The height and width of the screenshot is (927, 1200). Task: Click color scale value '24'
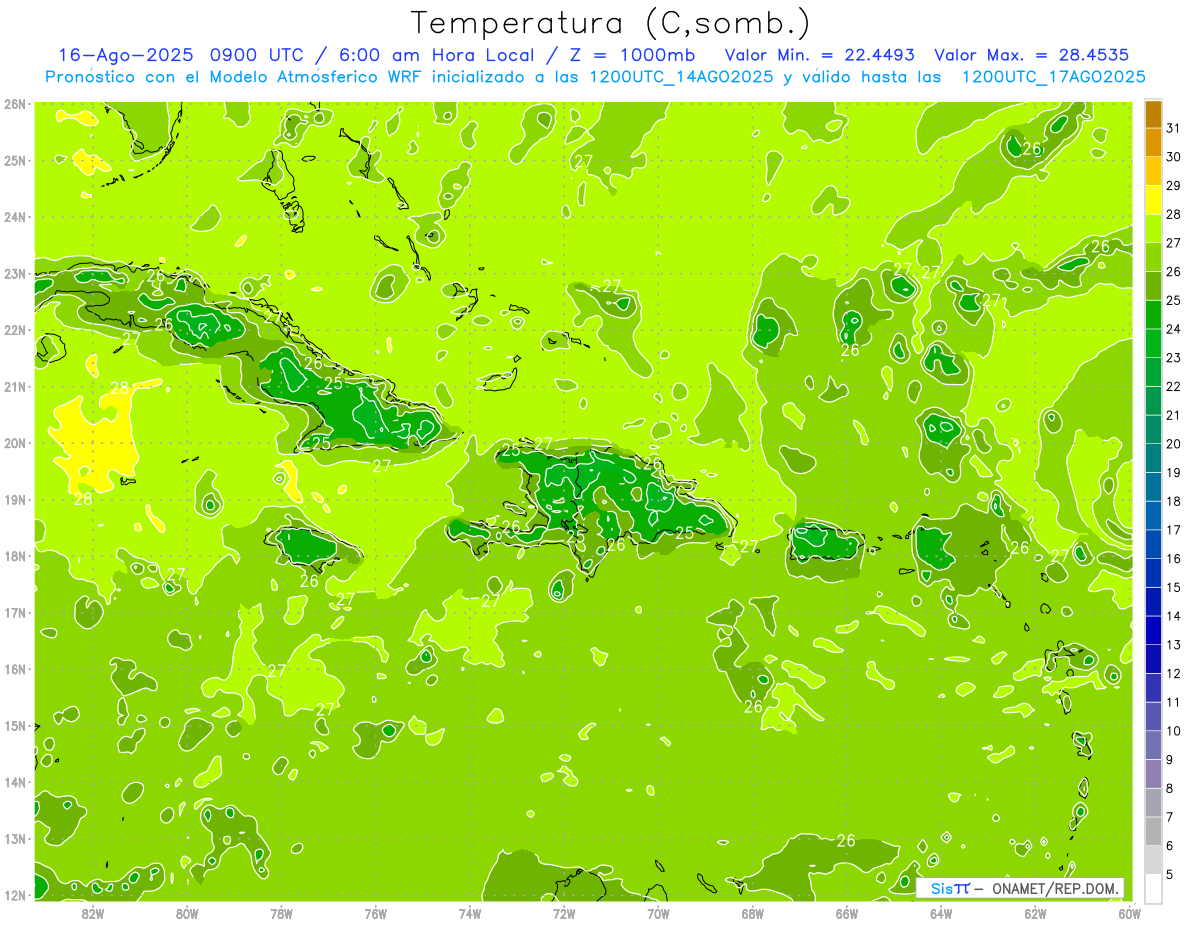[x=1174, y=329]
